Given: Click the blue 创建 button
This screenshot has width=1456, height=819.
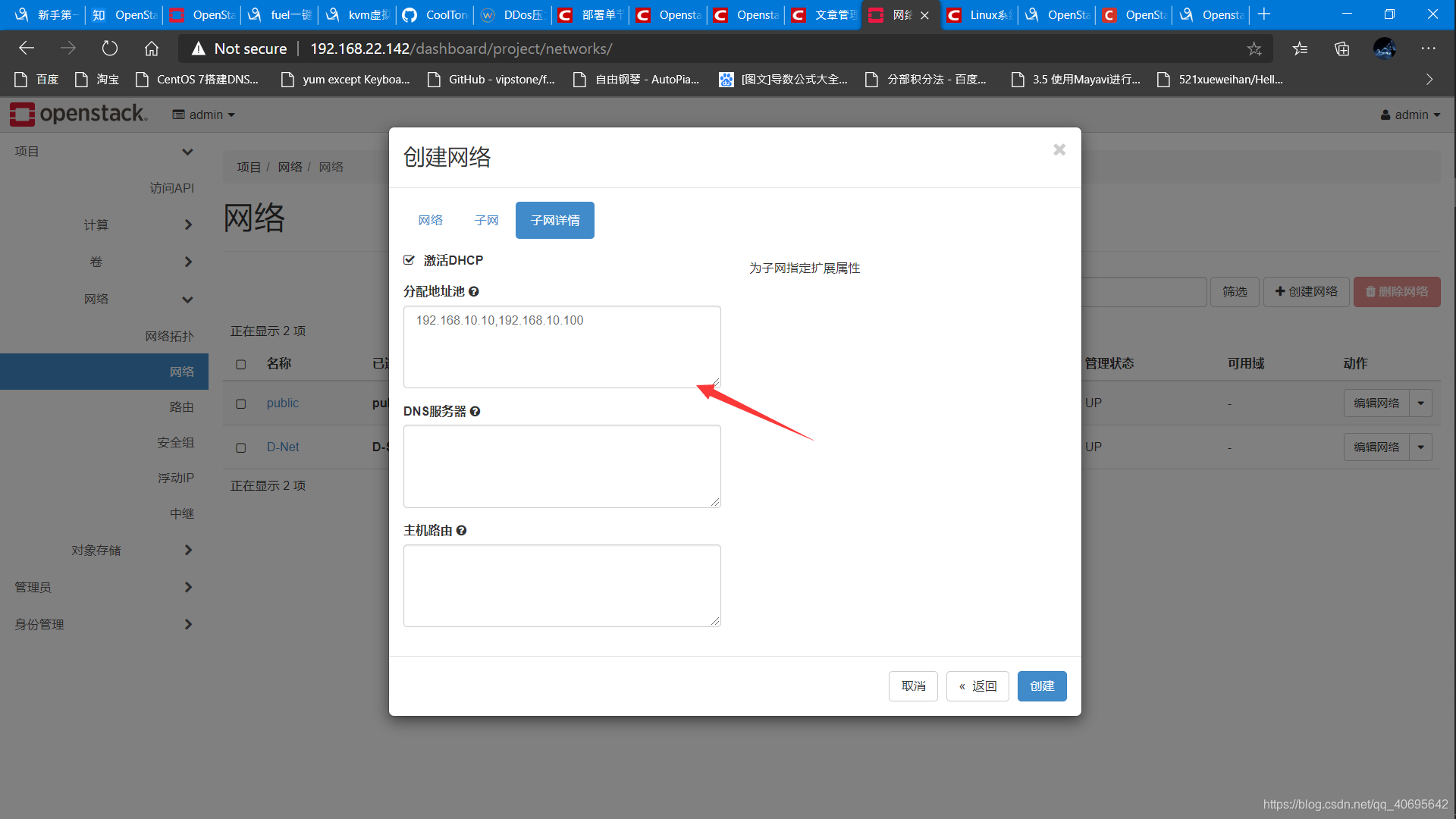Looking at the screenshot, I should click(x=1042, y=686).
